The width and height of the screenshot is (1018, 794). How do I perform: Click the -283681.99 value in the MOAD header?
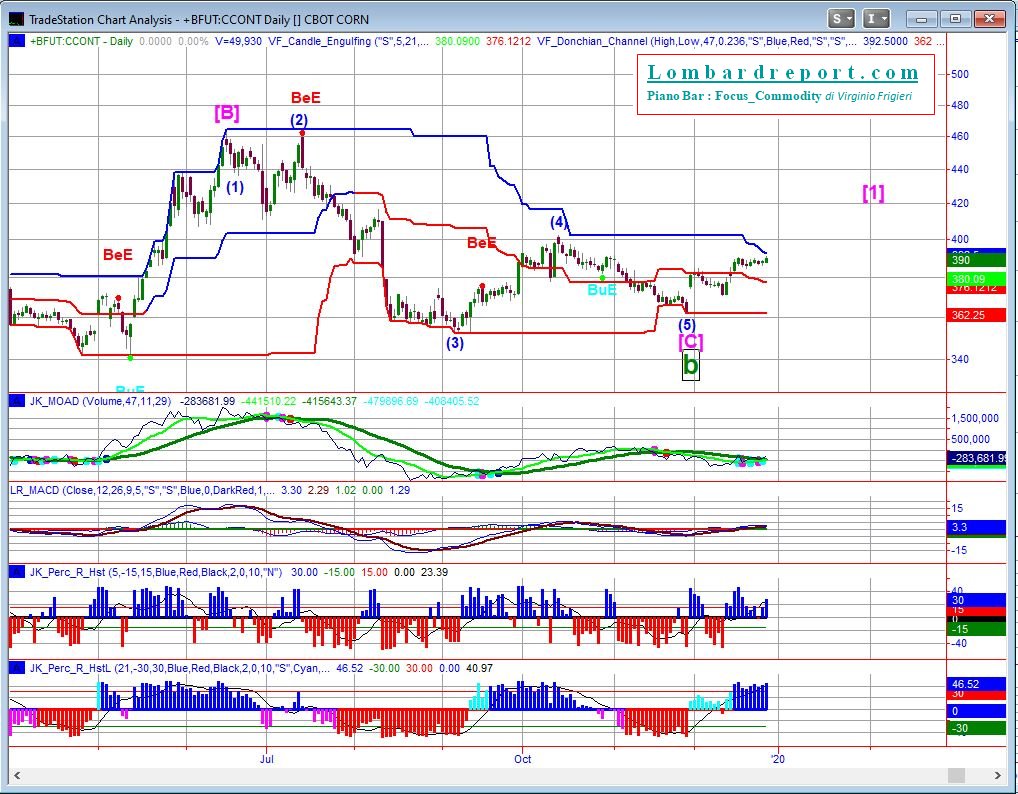pyautogui.click(x=207, y=401)
